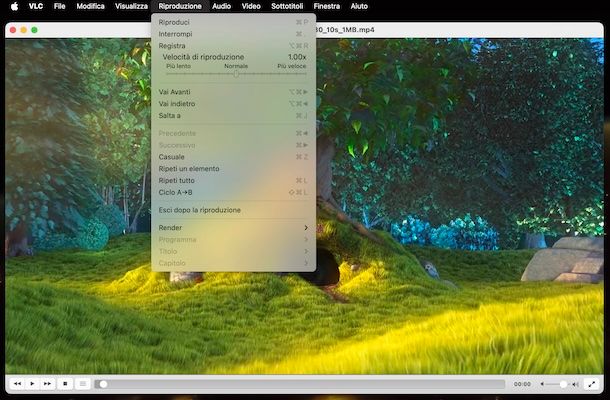Choose Registra from the menu
This screenshot has width=610, height=400.
[x=233, y=46]
